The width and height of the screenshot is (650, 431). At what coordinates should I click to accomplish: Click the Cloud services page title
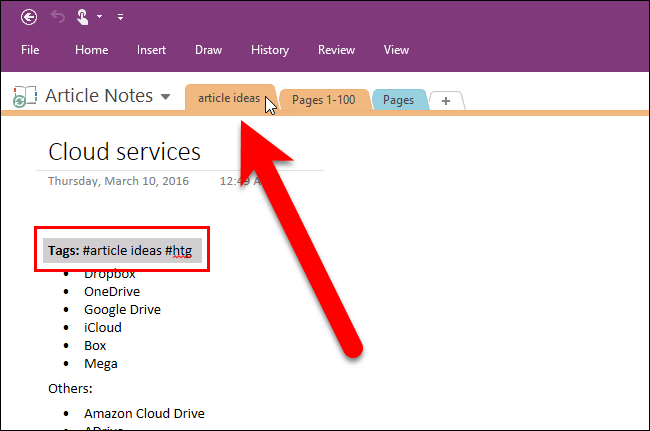125,151
